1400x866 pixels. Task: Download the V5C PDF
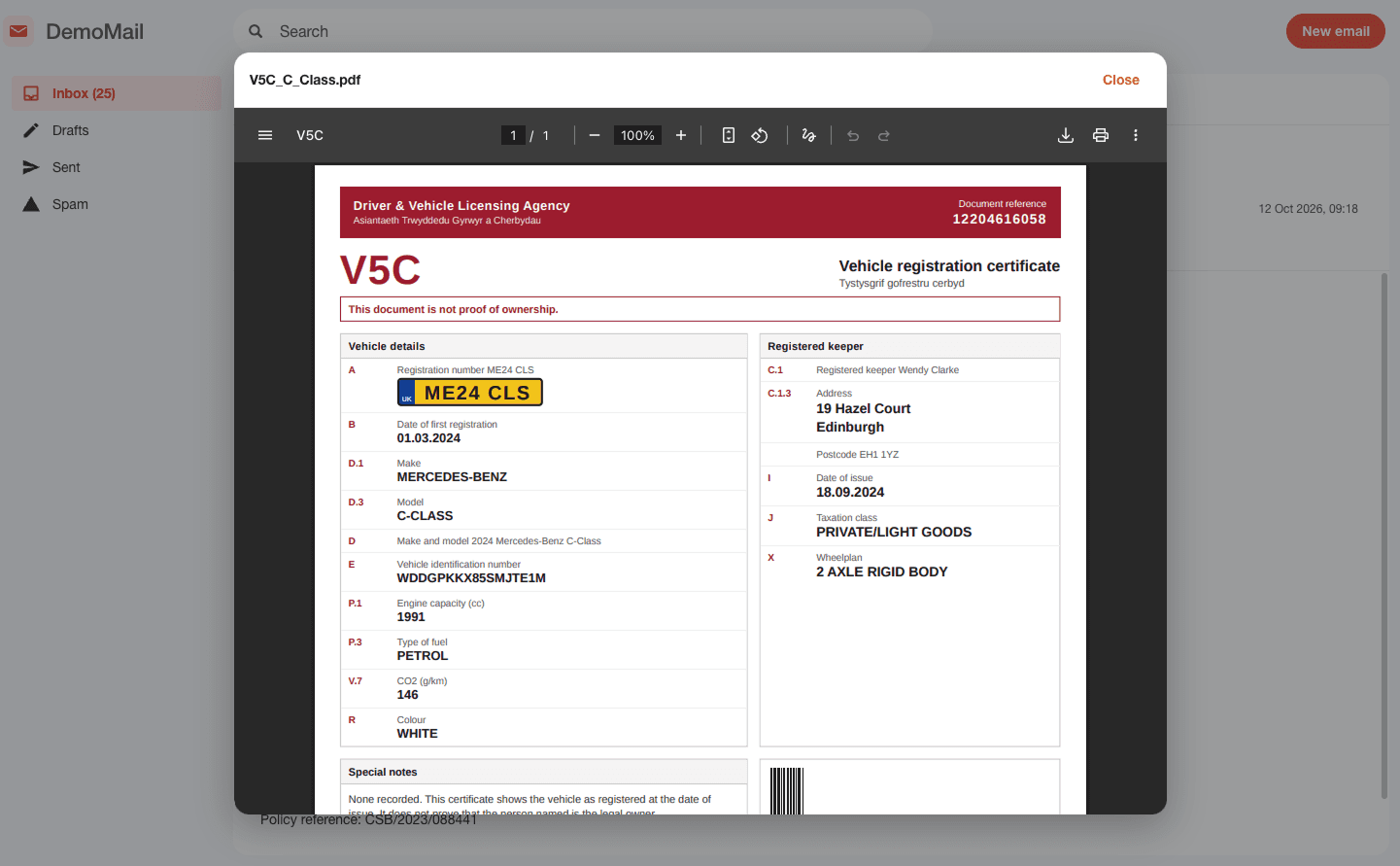coord(1066,135)
